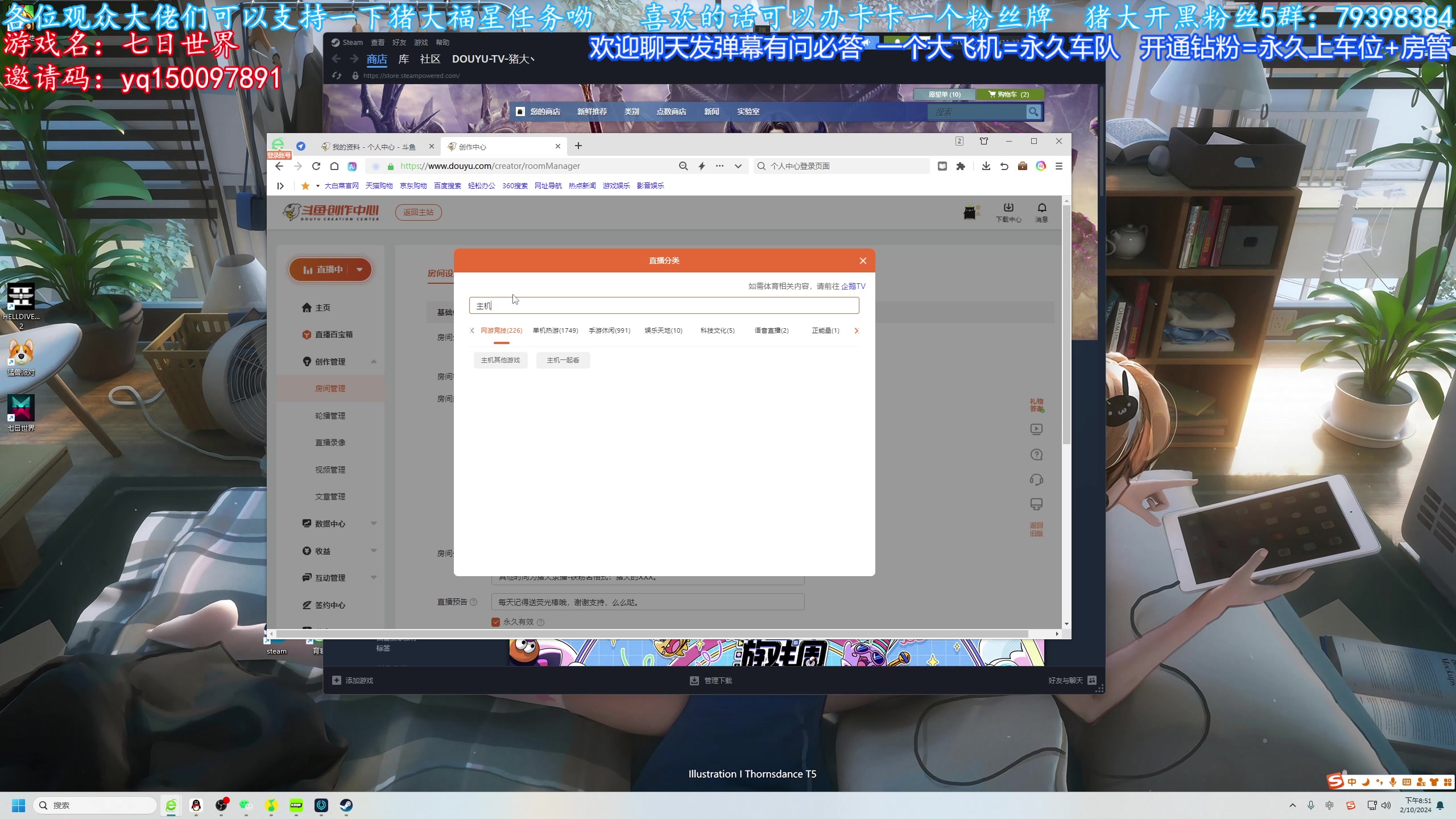Open Steam 库 tab
The image size is (1456, 819).
pos(404,59)
